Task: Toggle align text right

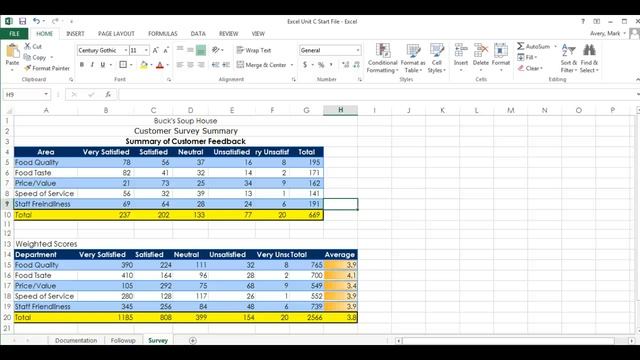Action: (201, 64)
